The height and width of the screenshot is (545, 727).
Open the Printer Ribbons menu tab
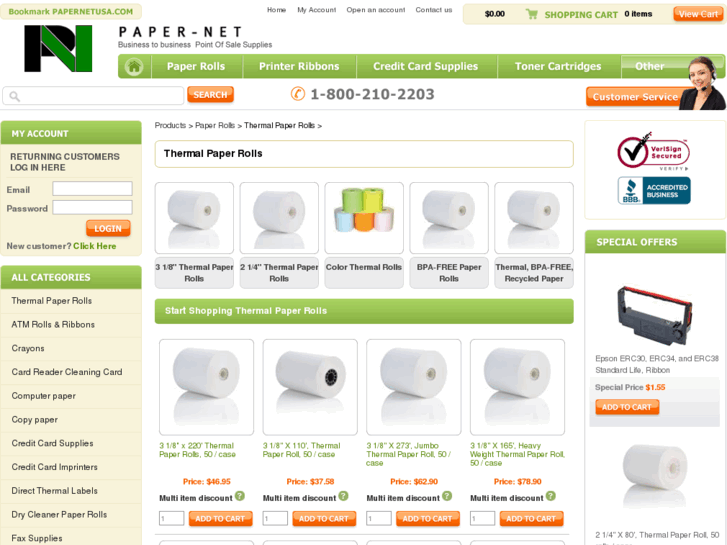[x=299, y=66]
